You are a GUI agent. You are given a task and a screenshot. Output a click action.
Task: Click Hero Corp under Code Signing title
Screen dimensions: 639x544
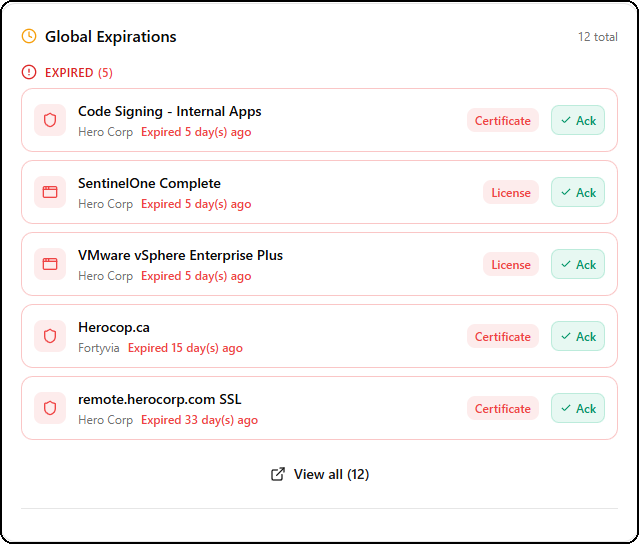(106, 132)
